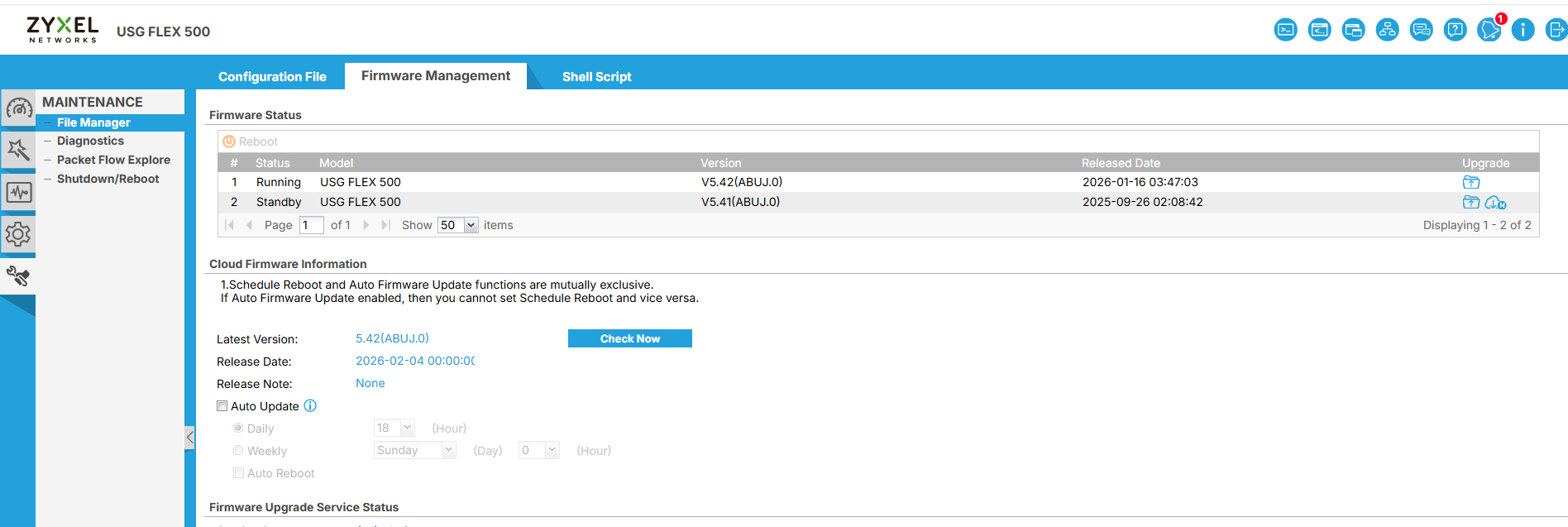1568x527 pixels.
Task: Select the Firmware Management tab
Action: click(436, 75)
